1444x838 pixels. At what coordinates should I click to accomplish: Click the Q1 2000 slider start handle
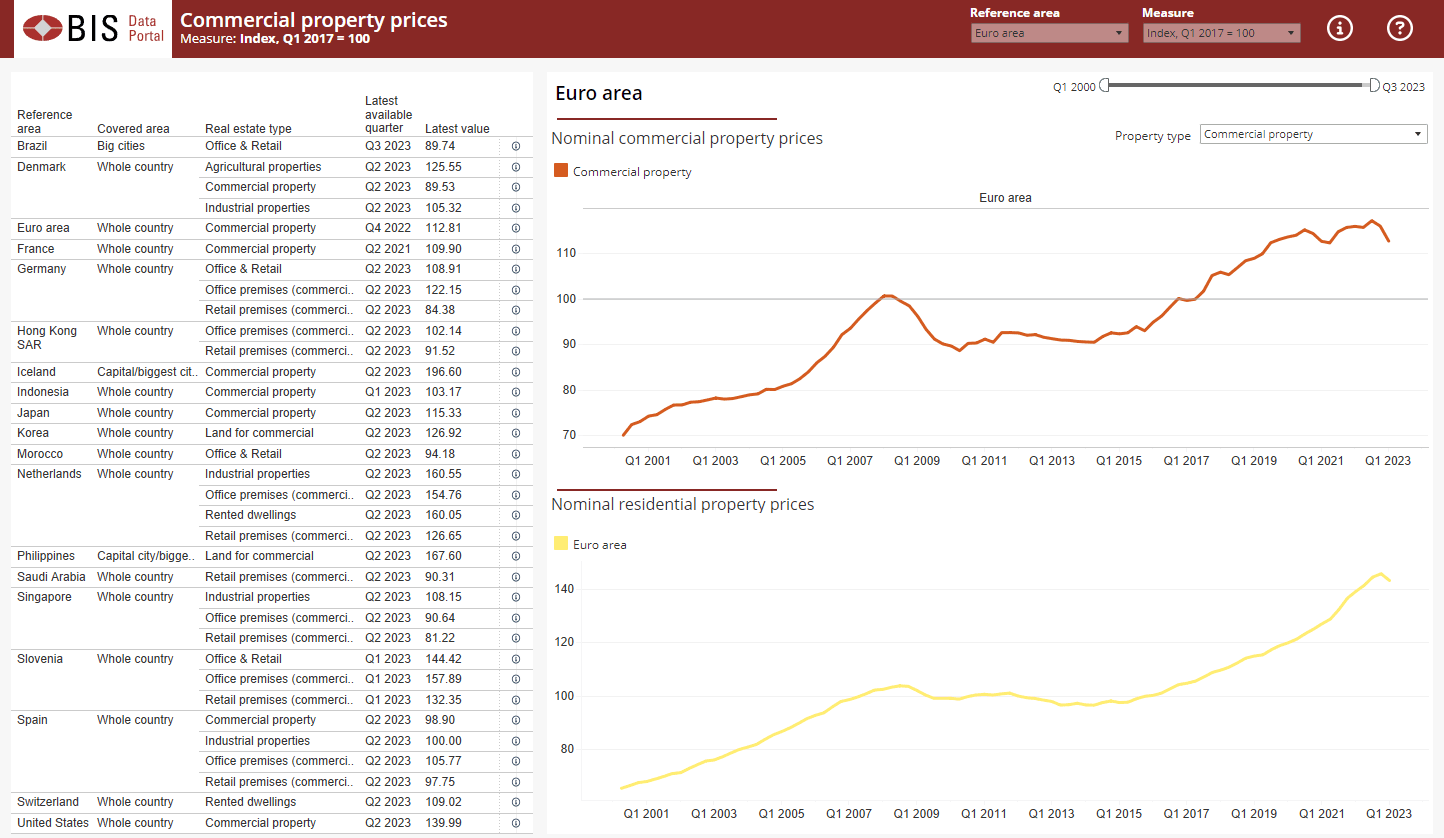click(1104, 86)
